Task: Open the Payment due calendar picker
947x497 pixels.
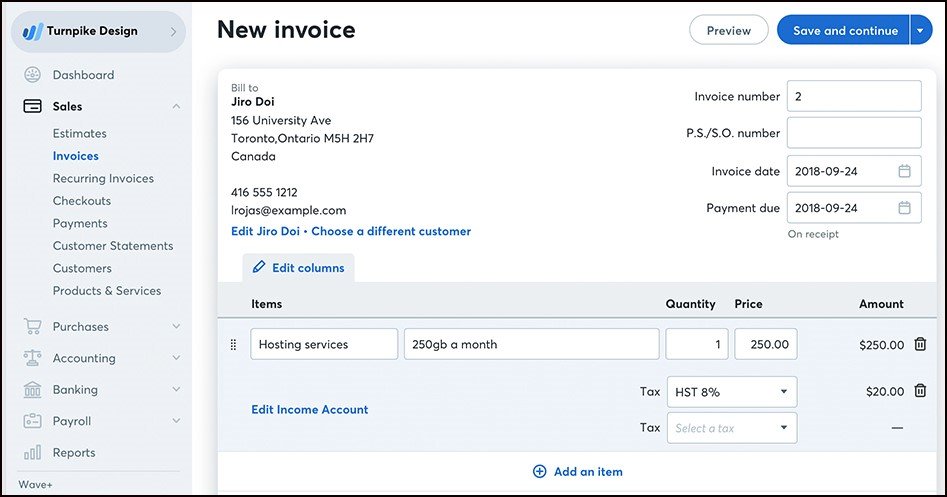Action: coord(904,208)
